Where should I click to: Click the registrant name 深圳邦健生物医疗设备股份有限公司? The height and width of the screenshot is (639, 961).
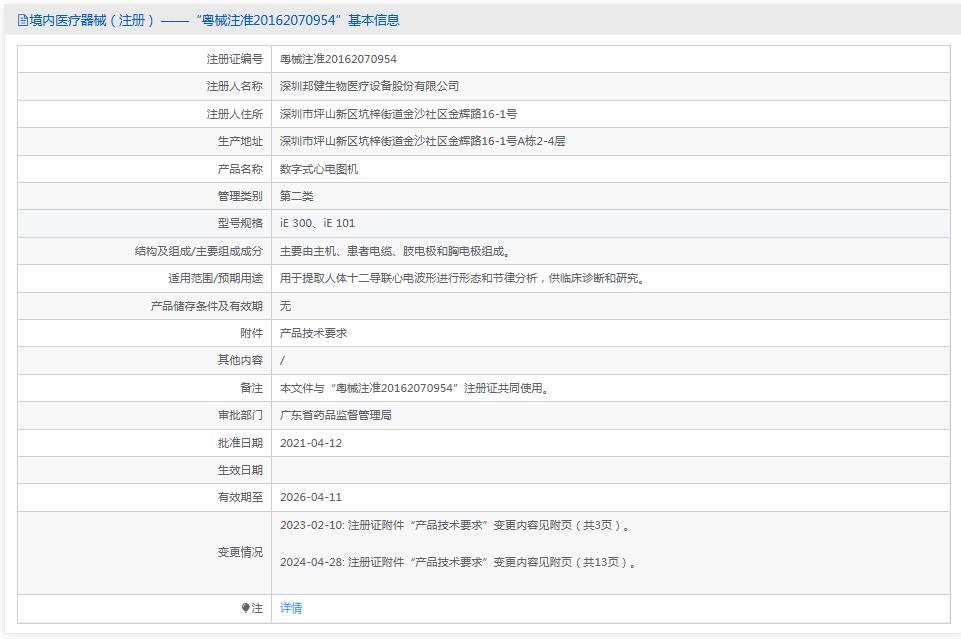[x=369, y=87]
